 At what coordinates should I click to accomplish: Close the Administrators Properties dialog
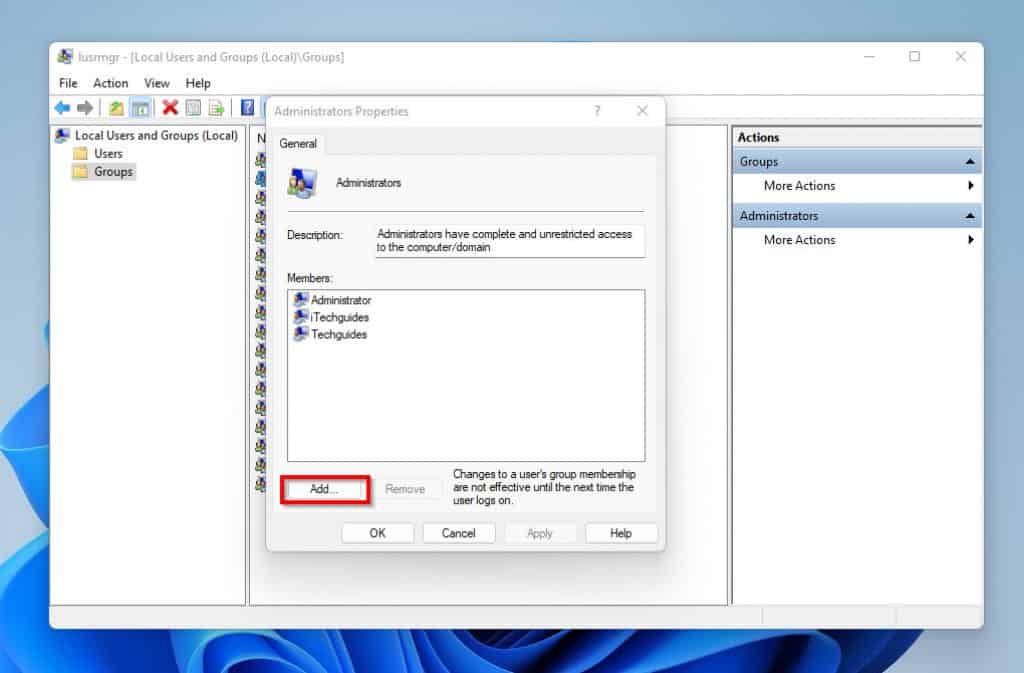643,111
